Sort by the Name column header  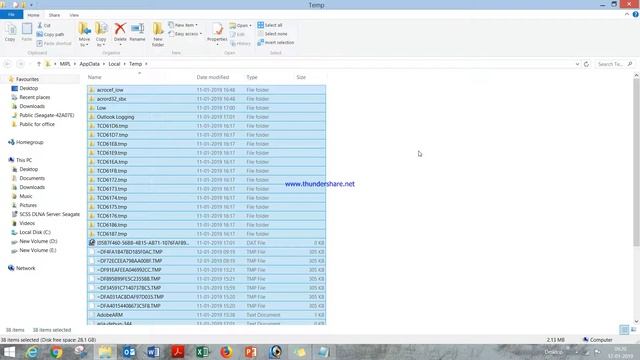[x=95, y=77]
